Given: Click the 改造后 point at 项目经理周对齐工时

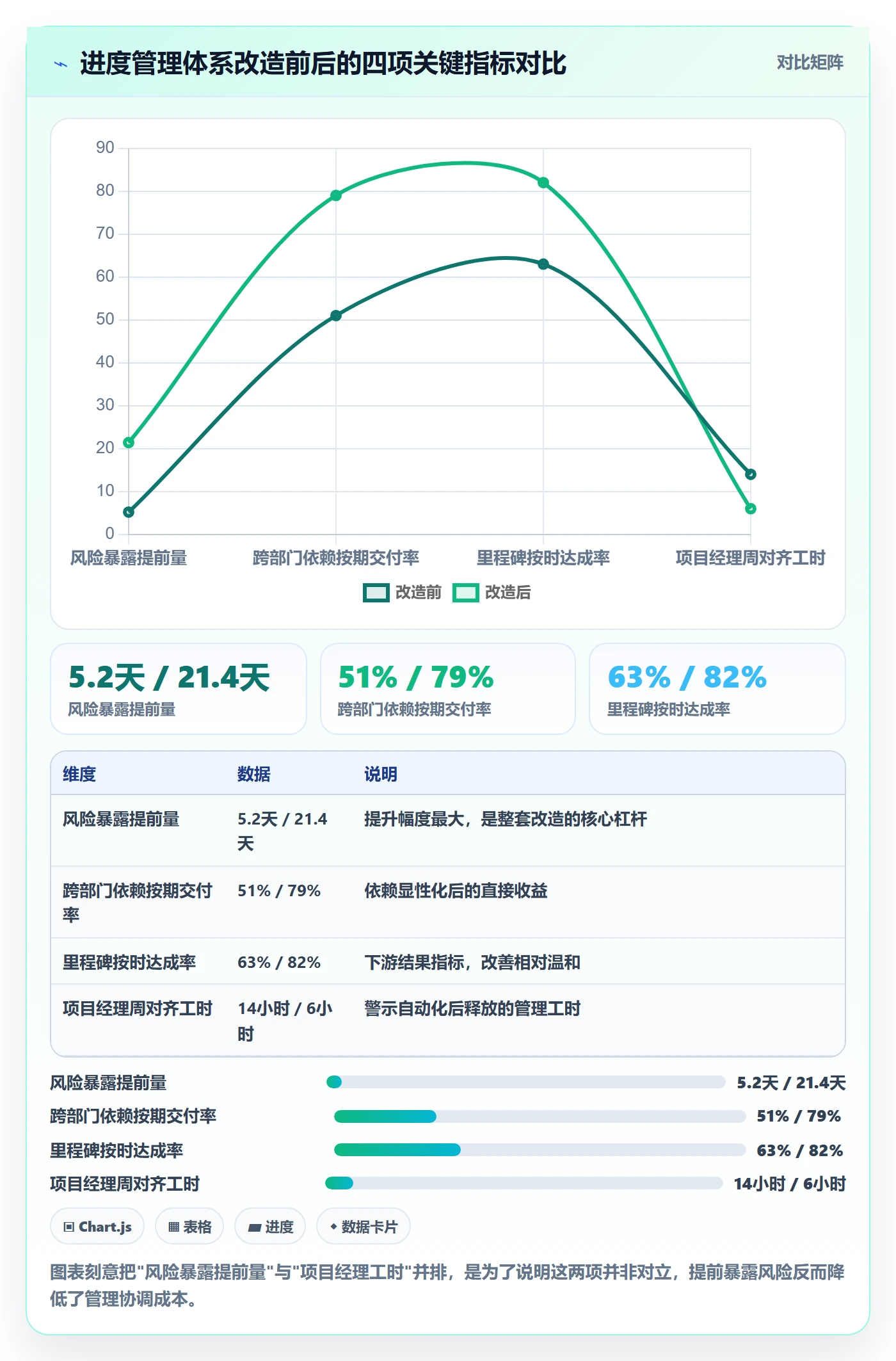Looking at the screenshot, I should [x=751, y=509].
